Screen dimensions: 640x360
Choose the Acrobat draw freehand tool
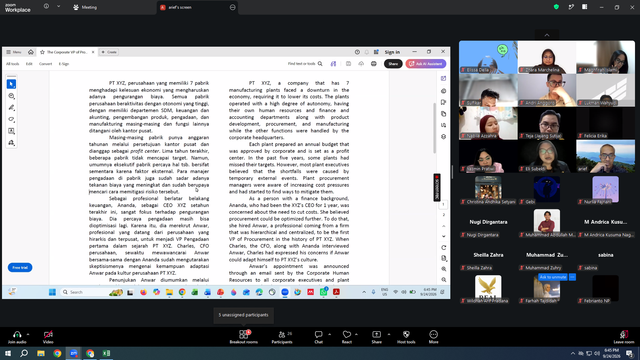coord(11,120)
